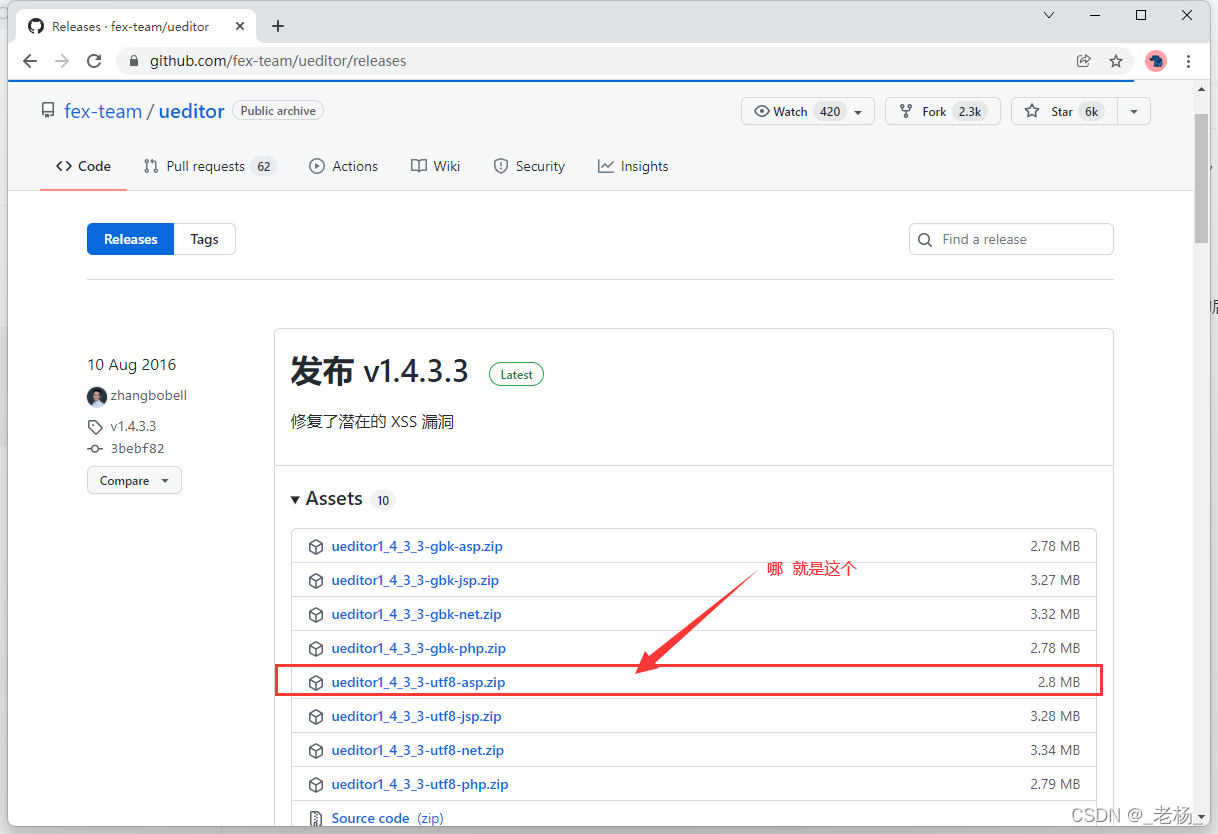Open the Wiki tab
This screenshot has height=834, width=1218.
tap(436, 166)
